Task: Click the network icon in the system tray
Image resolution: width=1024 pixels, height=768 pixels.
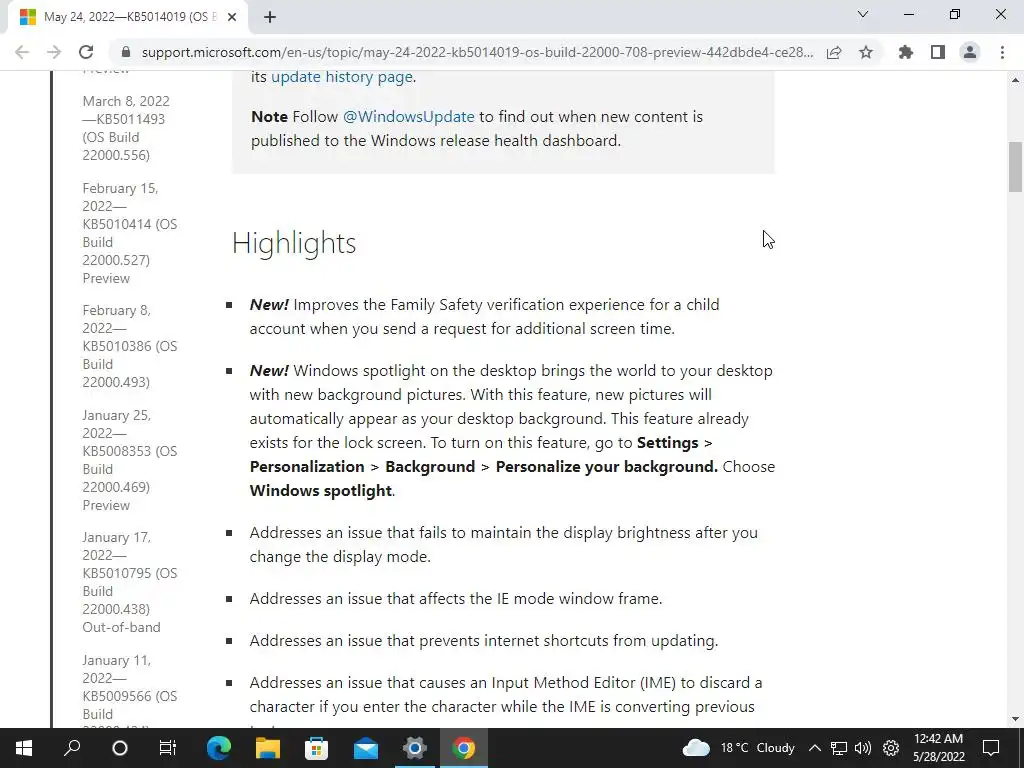Action: tap(839, 748)
